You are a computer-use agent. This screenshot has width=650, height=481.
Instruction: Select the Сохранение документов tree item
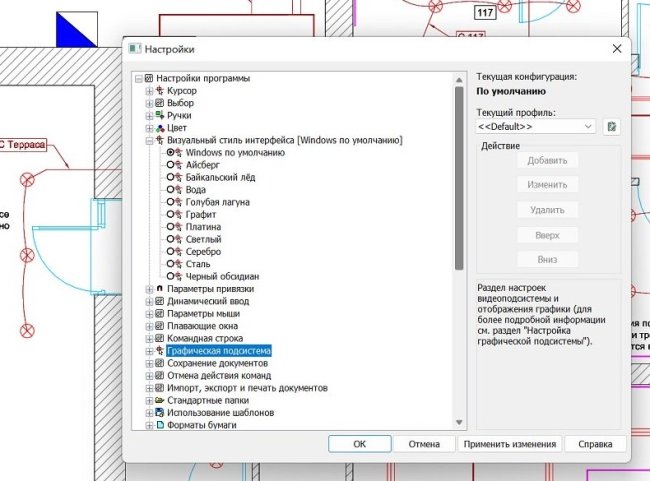click(216, 363)
